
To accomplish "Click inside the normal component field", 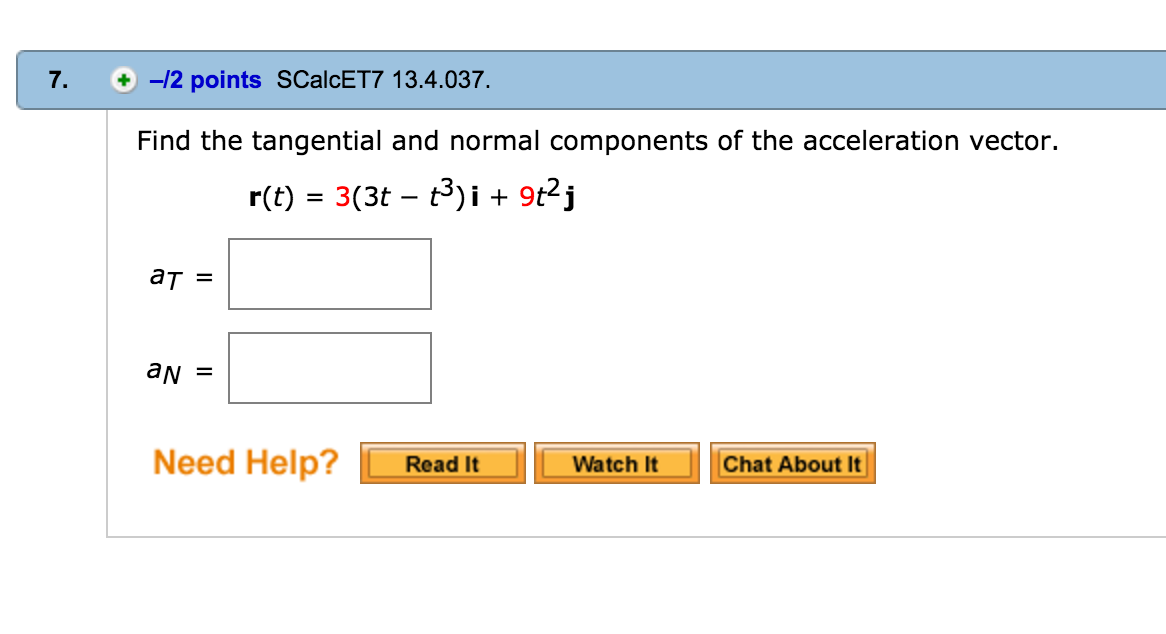I will (330, 367).
